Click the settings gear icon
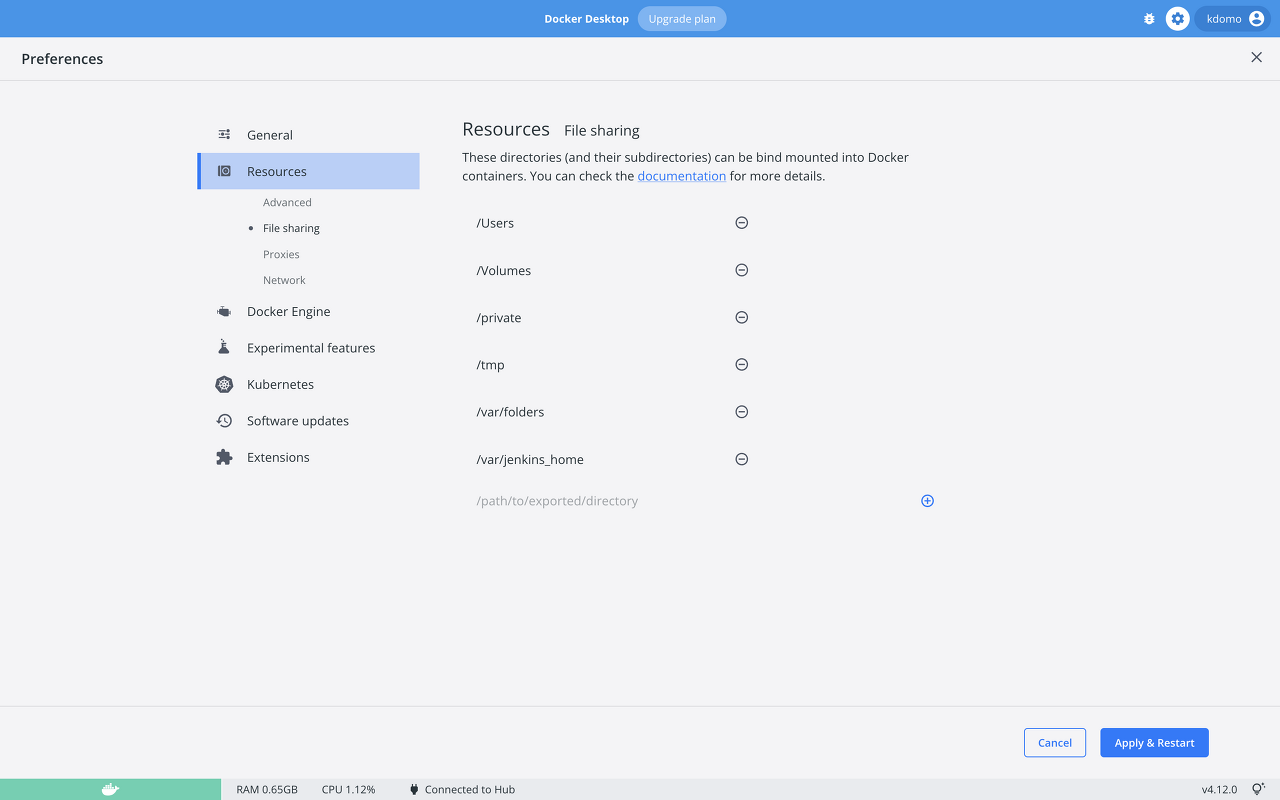Viewport: 1280px width, 800px height. click(1178, 19)
